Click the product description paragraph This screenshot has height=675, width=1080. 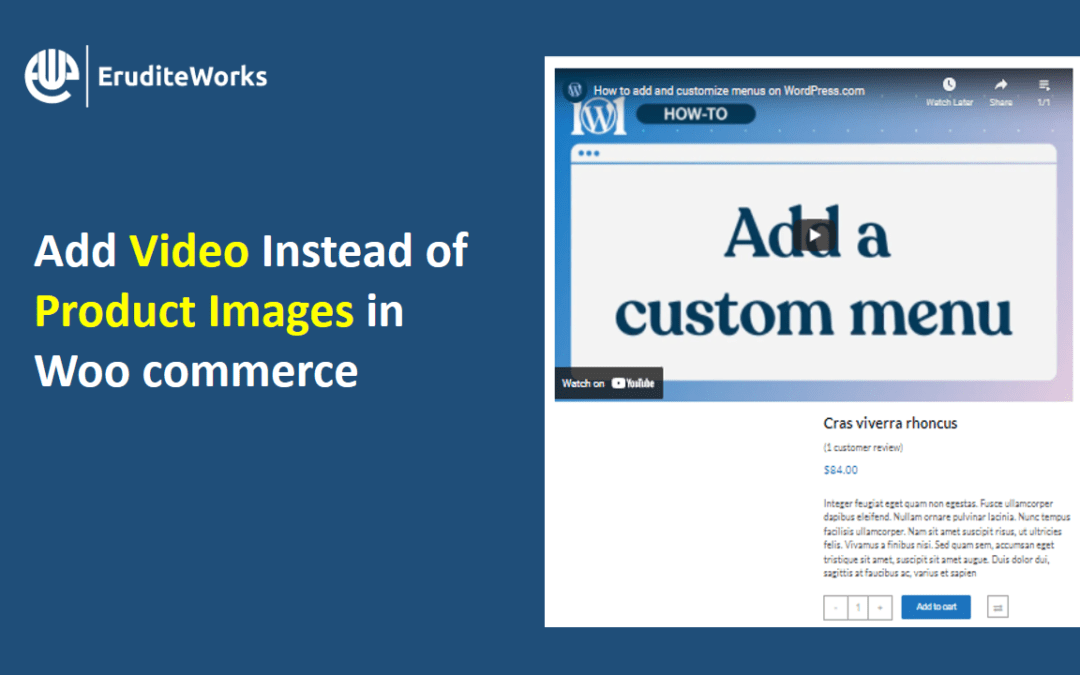point(947,538)
